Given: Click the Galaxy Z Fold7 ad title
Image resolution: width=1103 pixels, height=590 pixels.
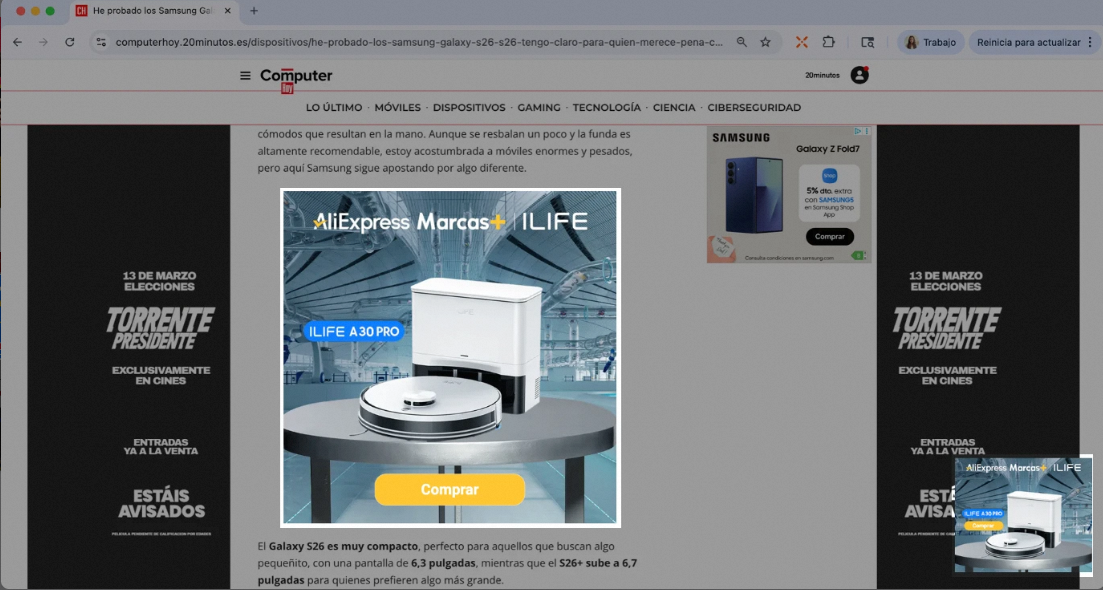Looking at the screenshot, I should [827, 148].
